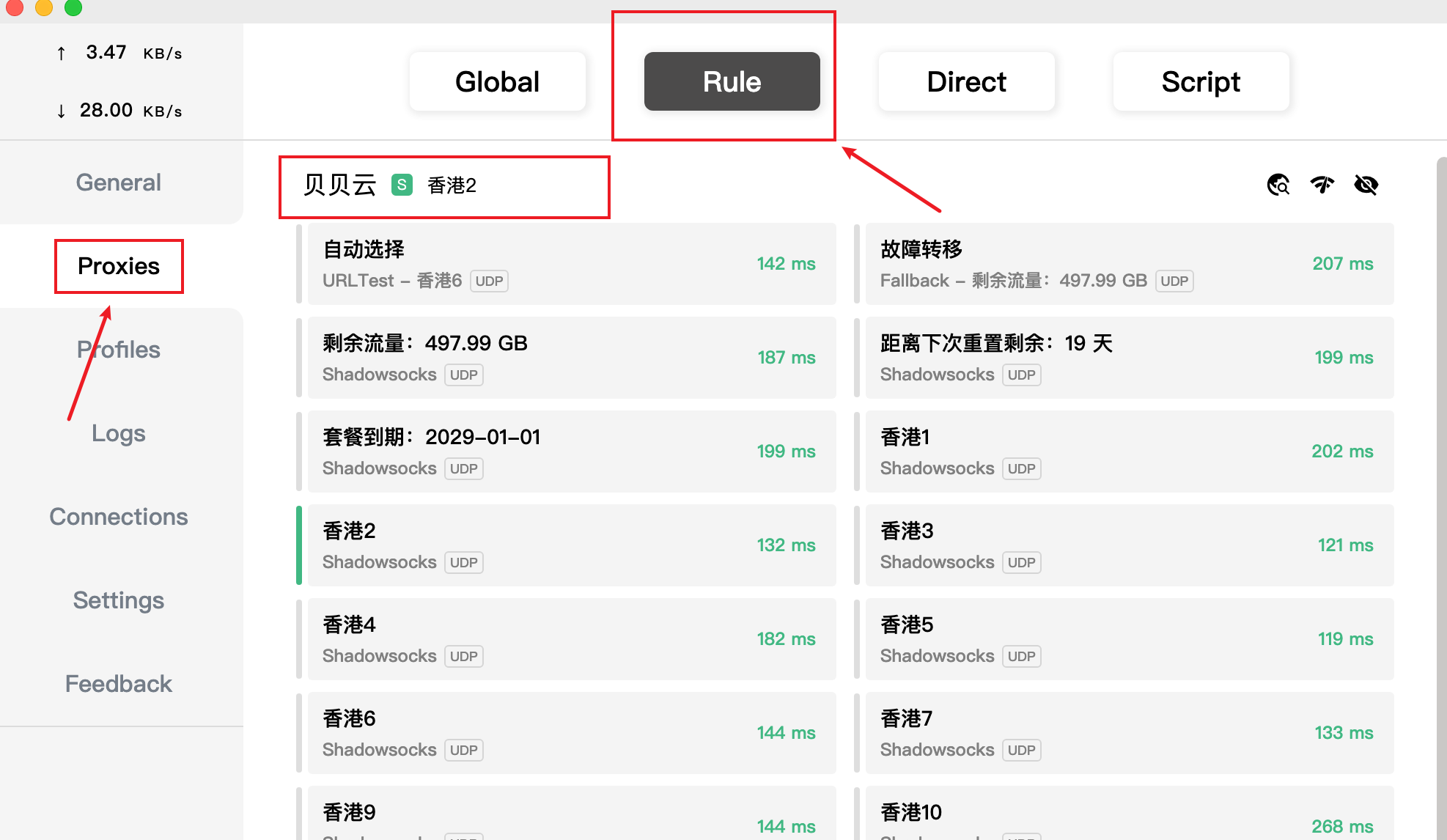Click the globe search locate-proxy icon

click(x=1278, y=185)
